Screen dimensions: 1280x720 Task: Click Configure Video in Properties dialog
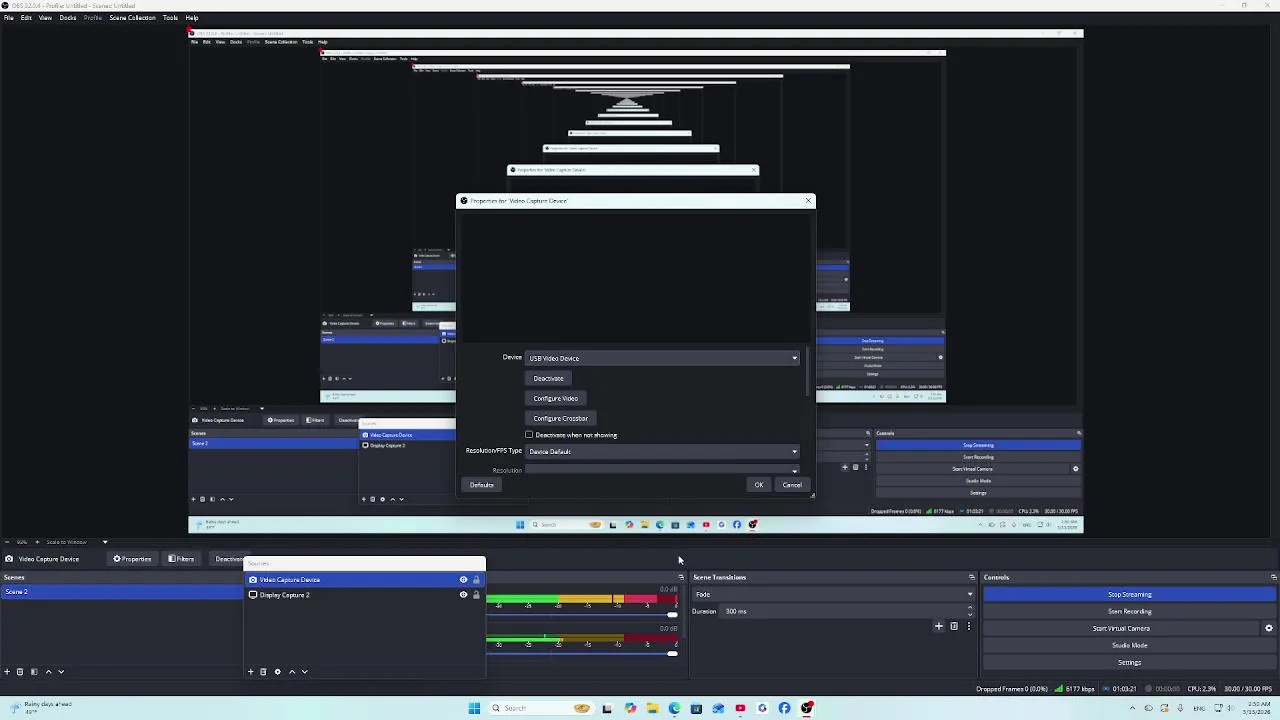tap(555, 398)
